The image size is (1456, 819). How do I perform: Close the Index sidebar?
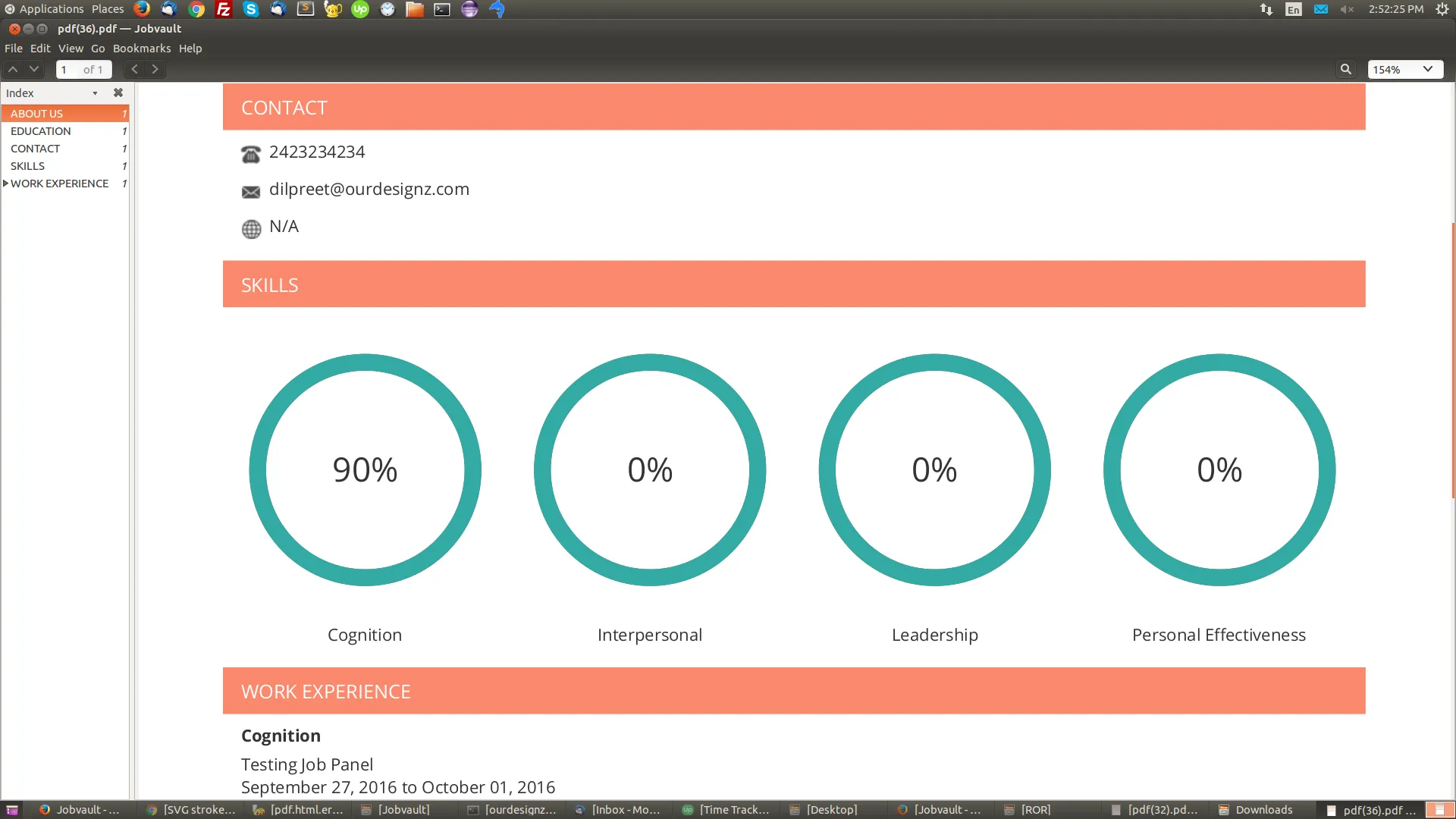click(118, 93)
